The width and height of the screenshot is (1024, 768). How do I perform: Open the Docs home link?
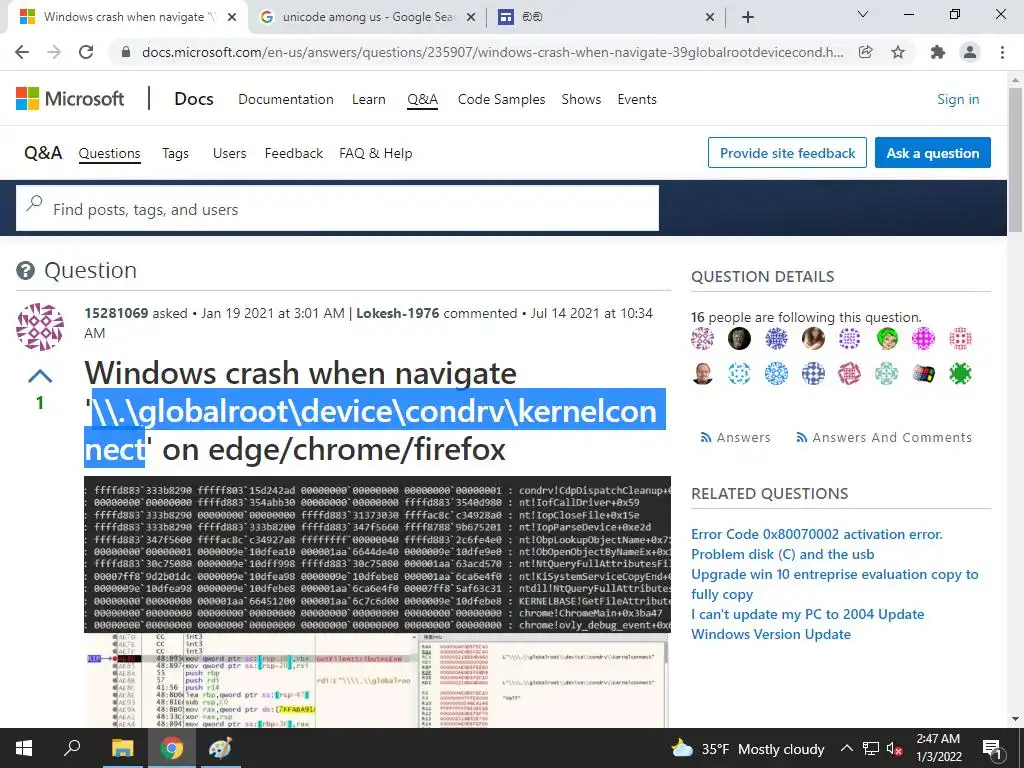(x=193, y=99)
